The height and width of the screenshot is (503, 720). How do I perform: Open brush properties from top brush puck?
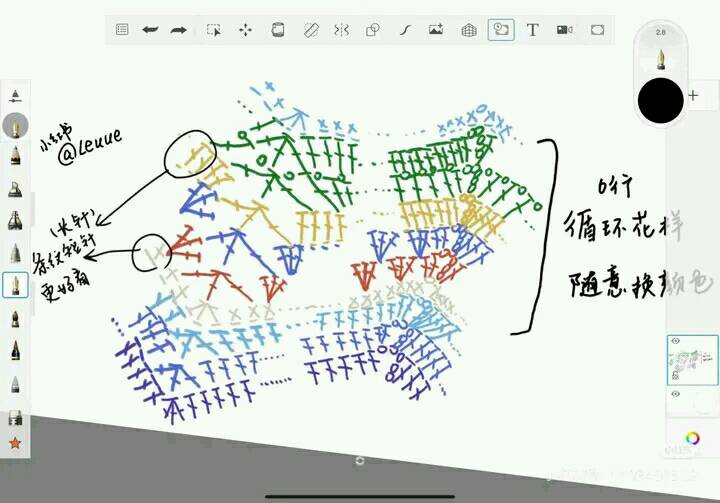coord(660,50)
